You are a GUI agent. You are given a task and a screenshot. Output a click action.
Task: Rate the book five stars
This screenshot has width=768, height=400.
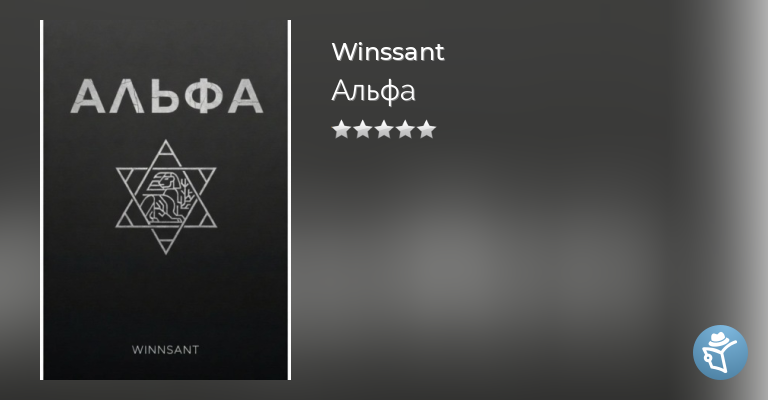tap(426, 130)
